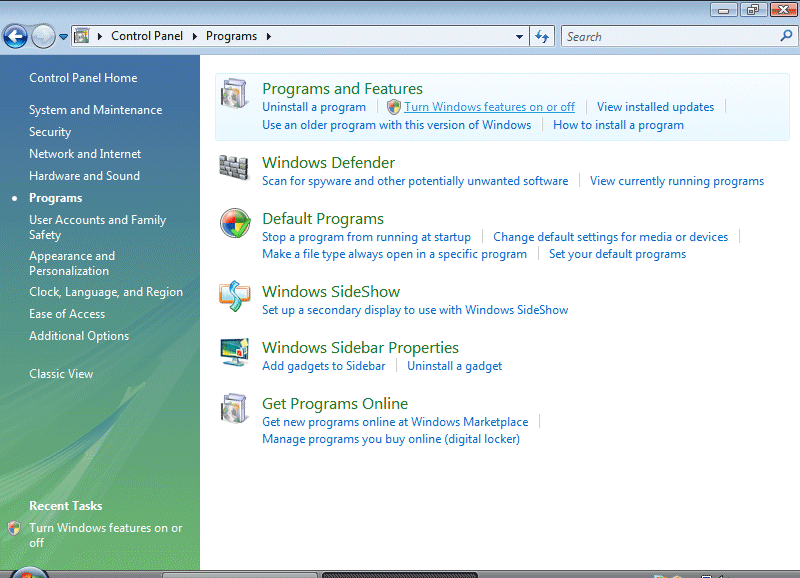The width and height of the screenshot is (800, 578).
Task: Select Control Panel in the breadcrumb path
Action: pos(147,36)
